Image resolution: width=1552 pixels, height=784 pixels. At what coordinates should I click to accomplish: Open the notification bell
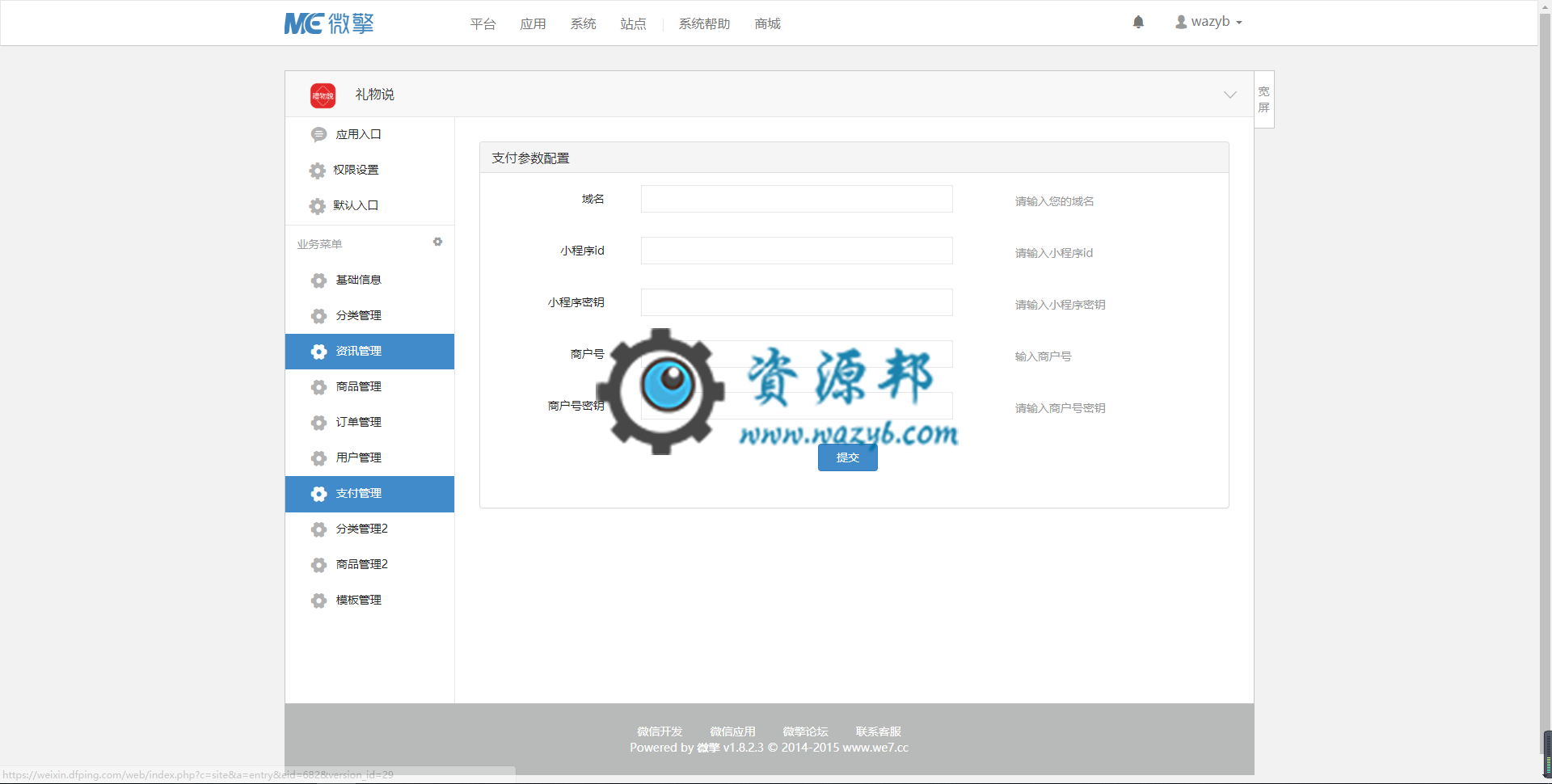[x=1138, y=22]
